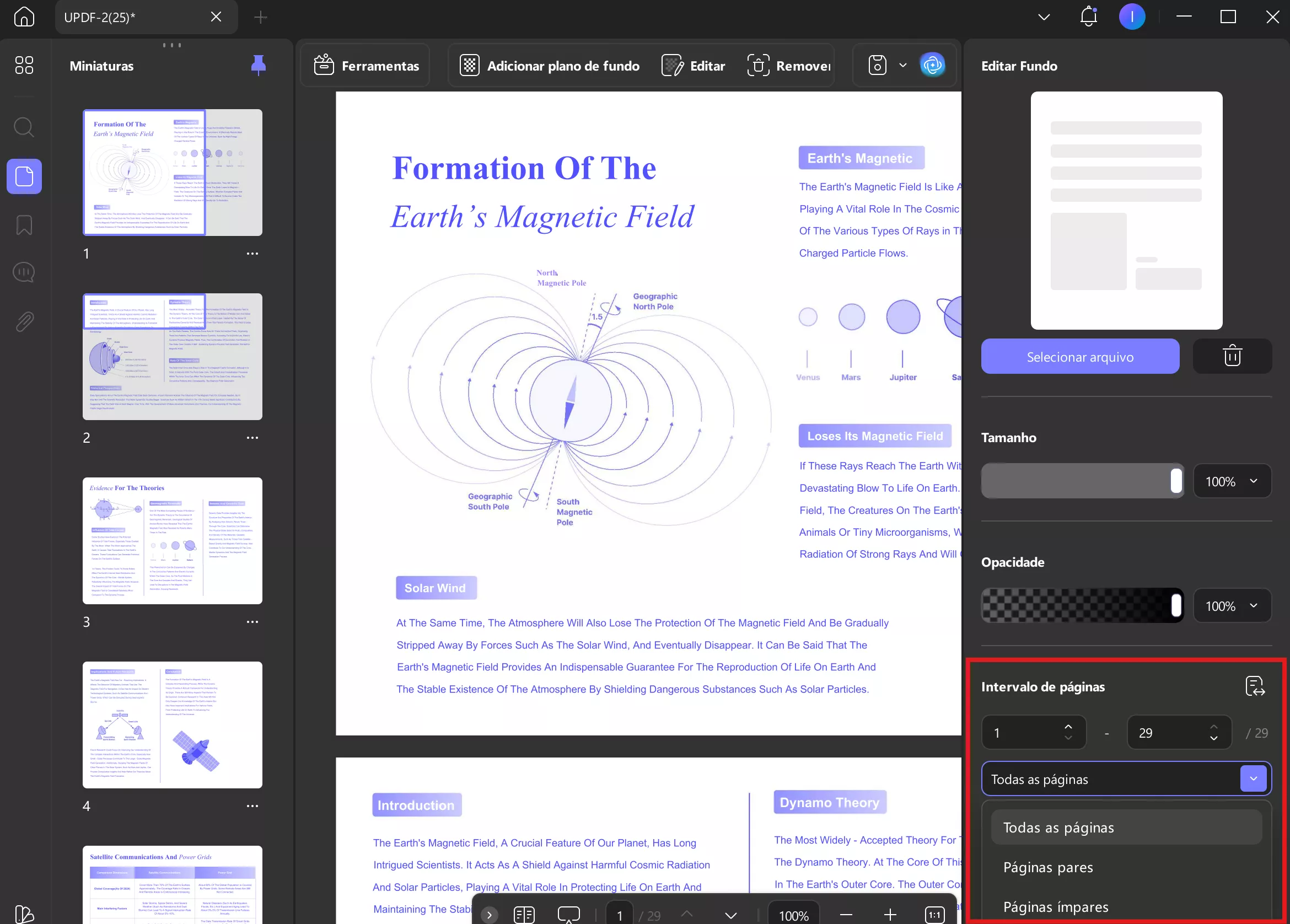Expand the Opacidade 100% dropdown
The image size is (1290, 924).
click(1232, 606)
